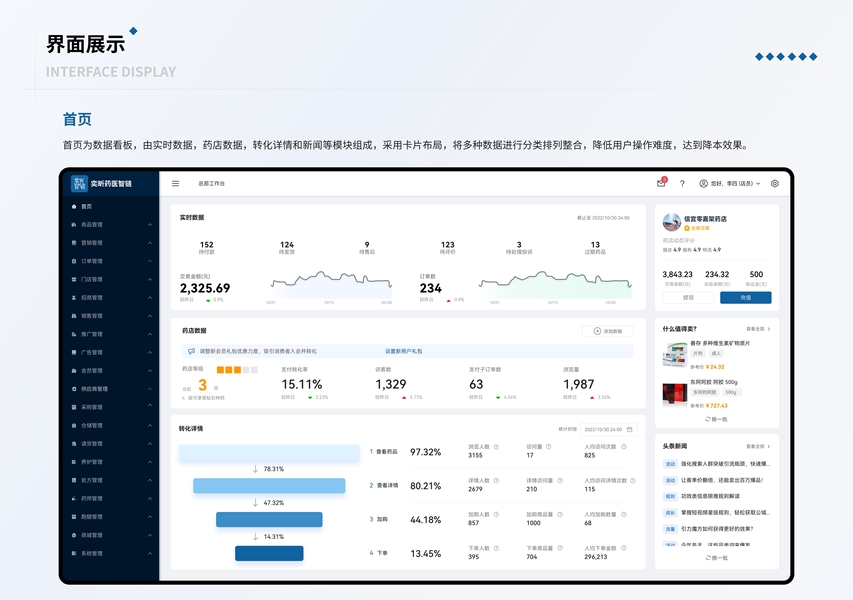Click the help icon beside 人均下单金额
The image size is (853, 600).
pos(624,548)
